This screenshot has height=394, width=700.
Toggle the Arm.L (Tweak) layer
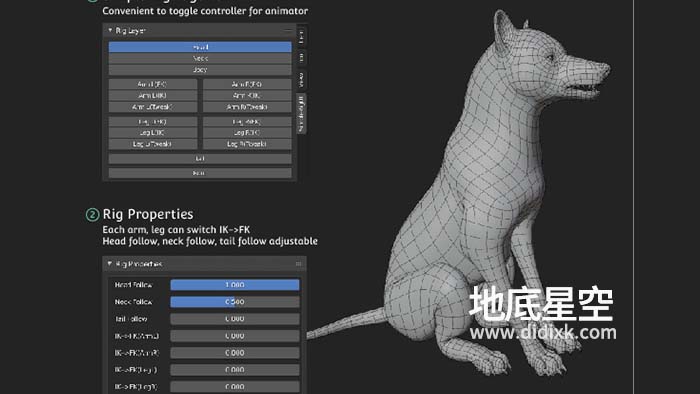pyautogui.click(x=153, y=107)
